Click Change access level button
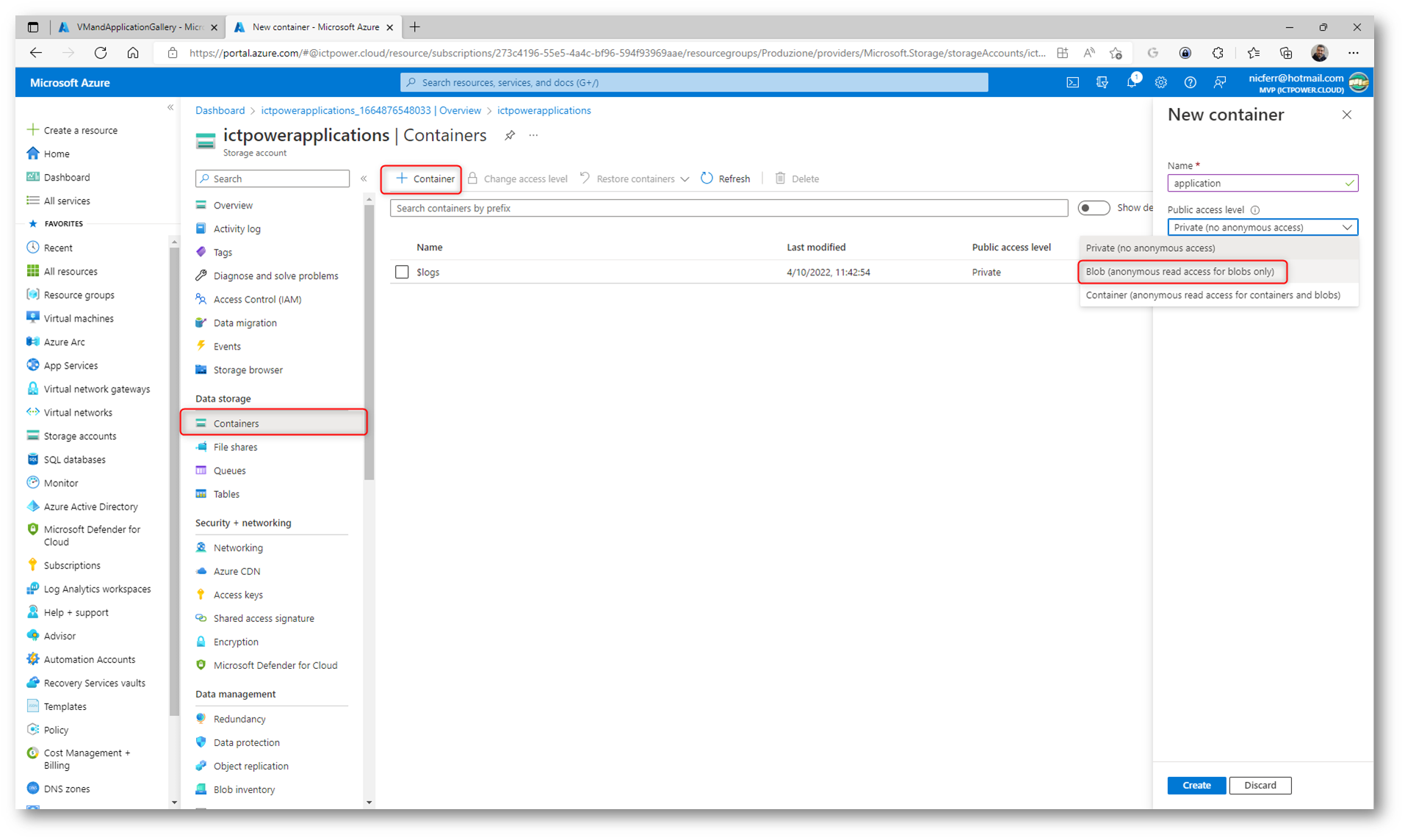 (x=518, y=179)
